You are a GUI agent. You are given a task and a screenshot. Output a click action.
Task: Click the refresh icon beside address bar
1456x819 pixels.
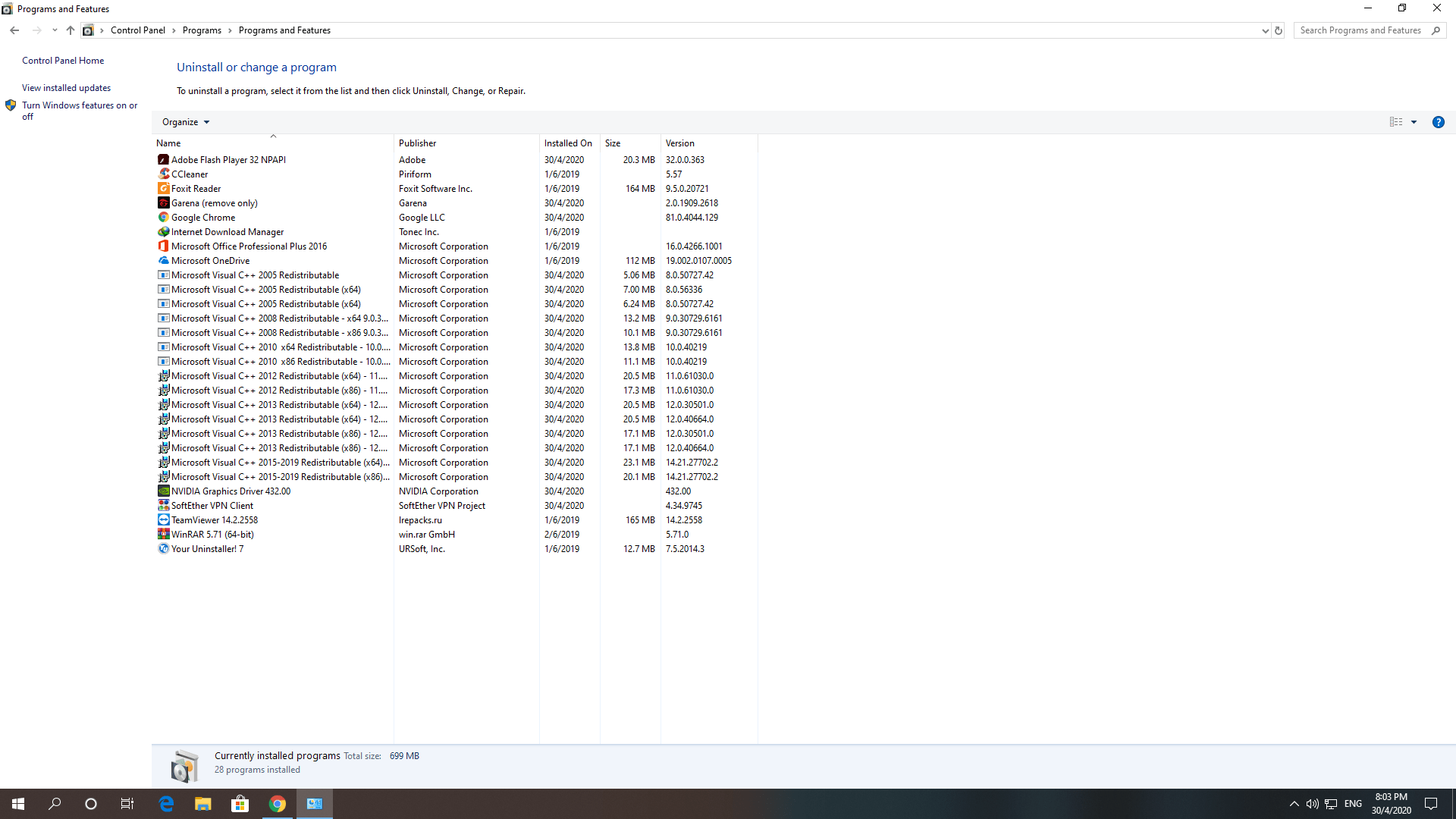click(x=1279, y=30)
